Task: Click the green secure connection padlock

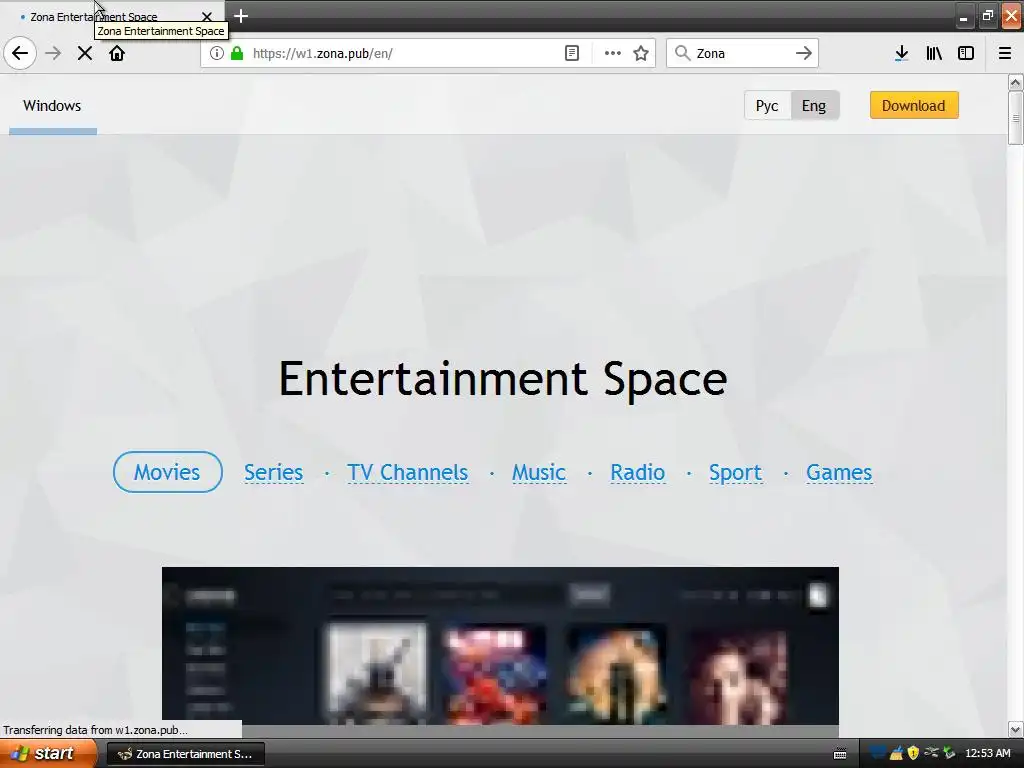Action: click(x=237, y=53)
